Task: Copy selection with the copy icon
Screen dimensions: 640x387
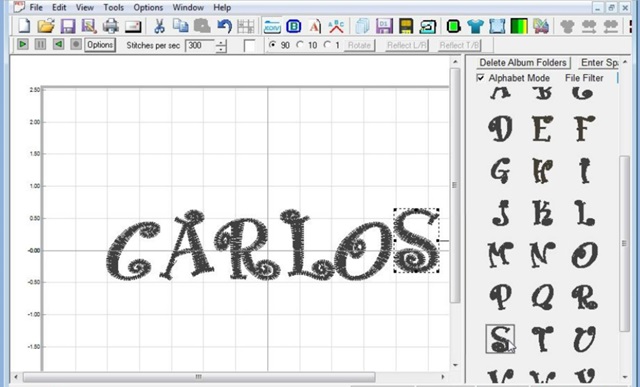Action: (180, 26)
